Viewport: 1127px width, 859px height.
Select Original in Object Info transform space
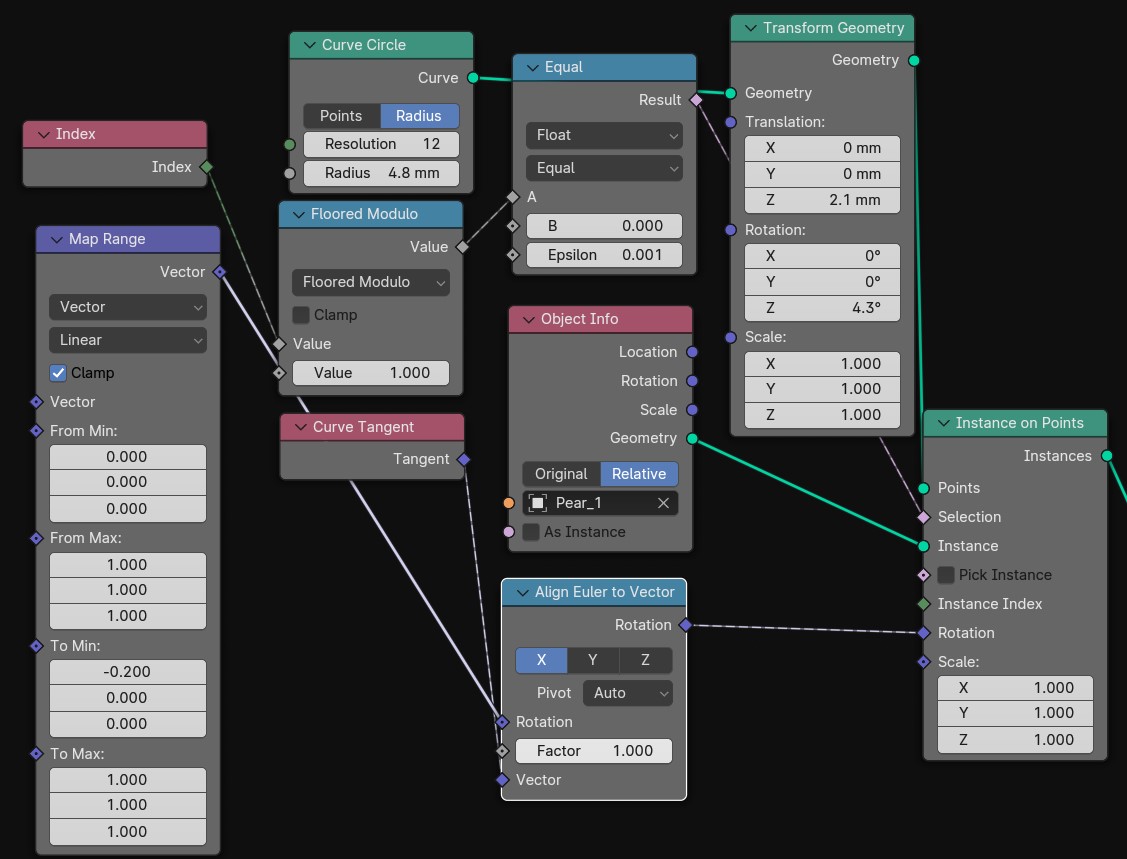tap(561, 474)
